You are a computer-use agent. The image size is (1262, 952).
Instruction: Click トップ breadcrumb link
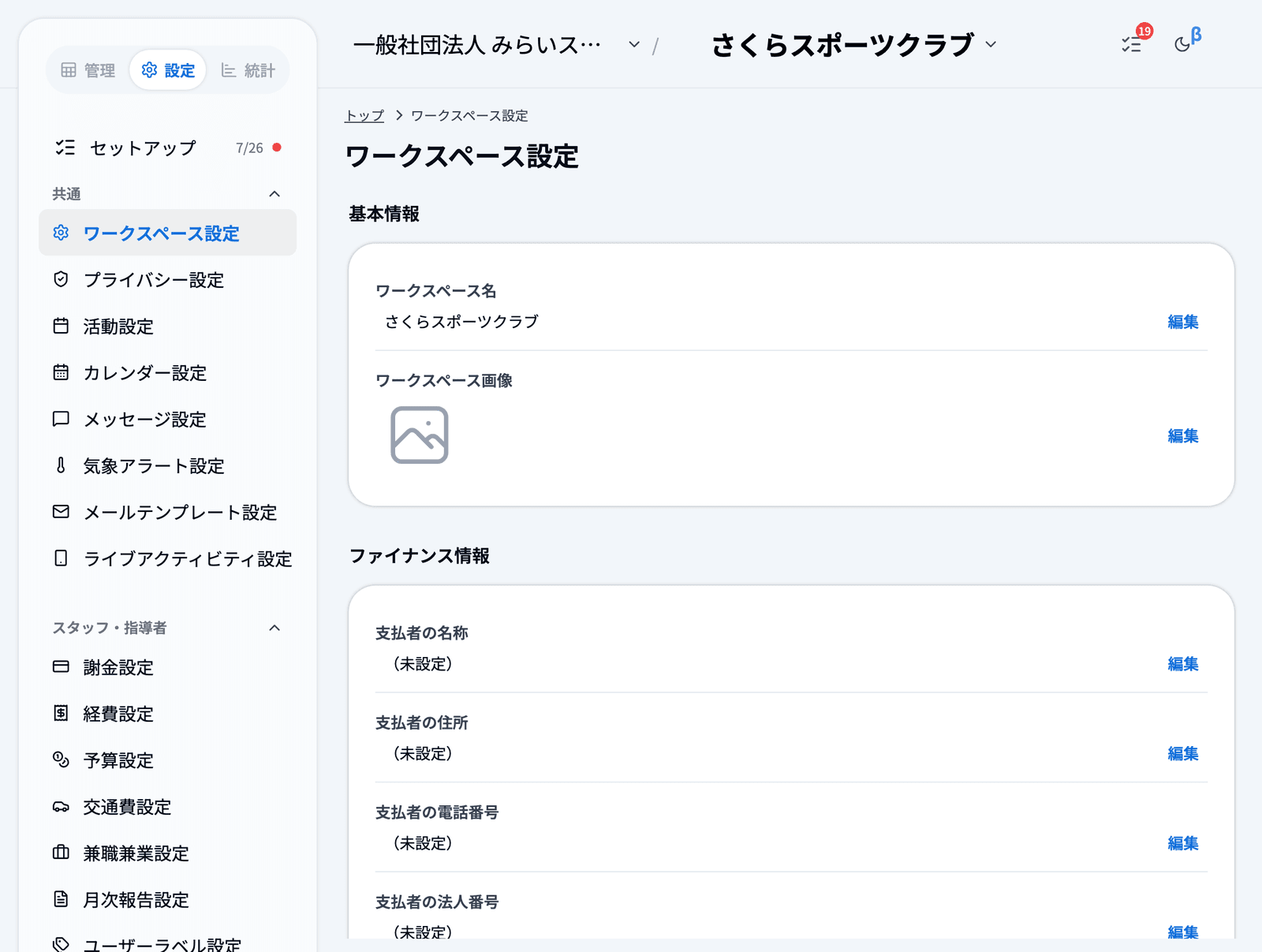click(x=364, y=116)
